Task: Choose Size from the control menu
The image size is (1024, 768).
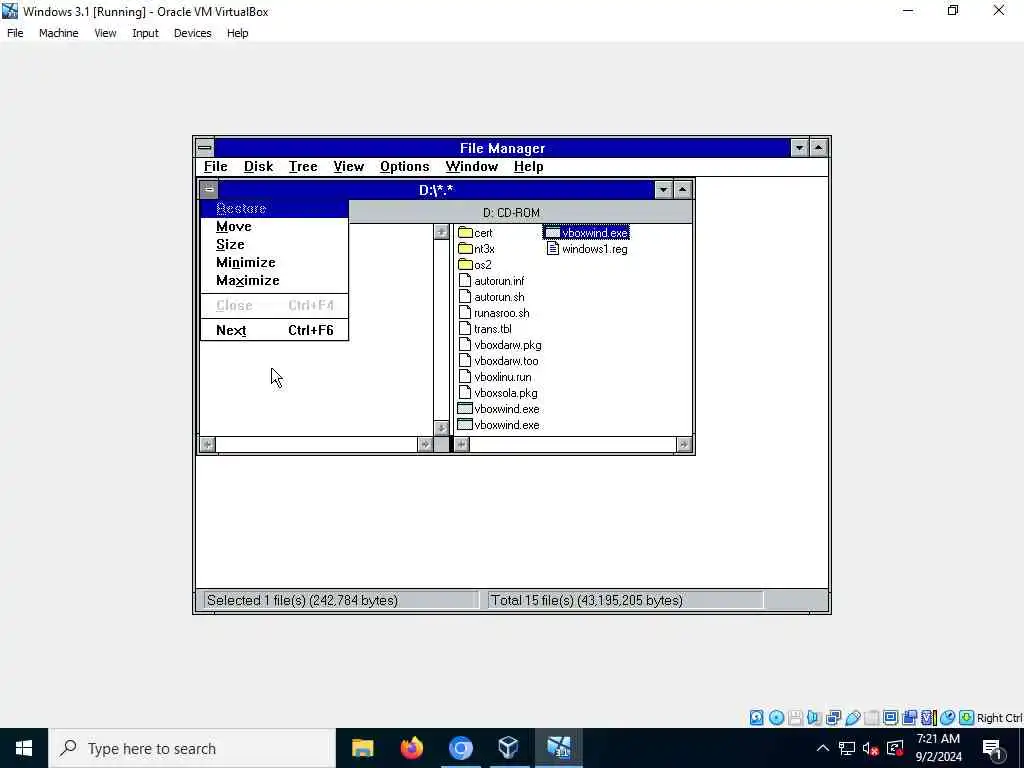Action: 274,244
